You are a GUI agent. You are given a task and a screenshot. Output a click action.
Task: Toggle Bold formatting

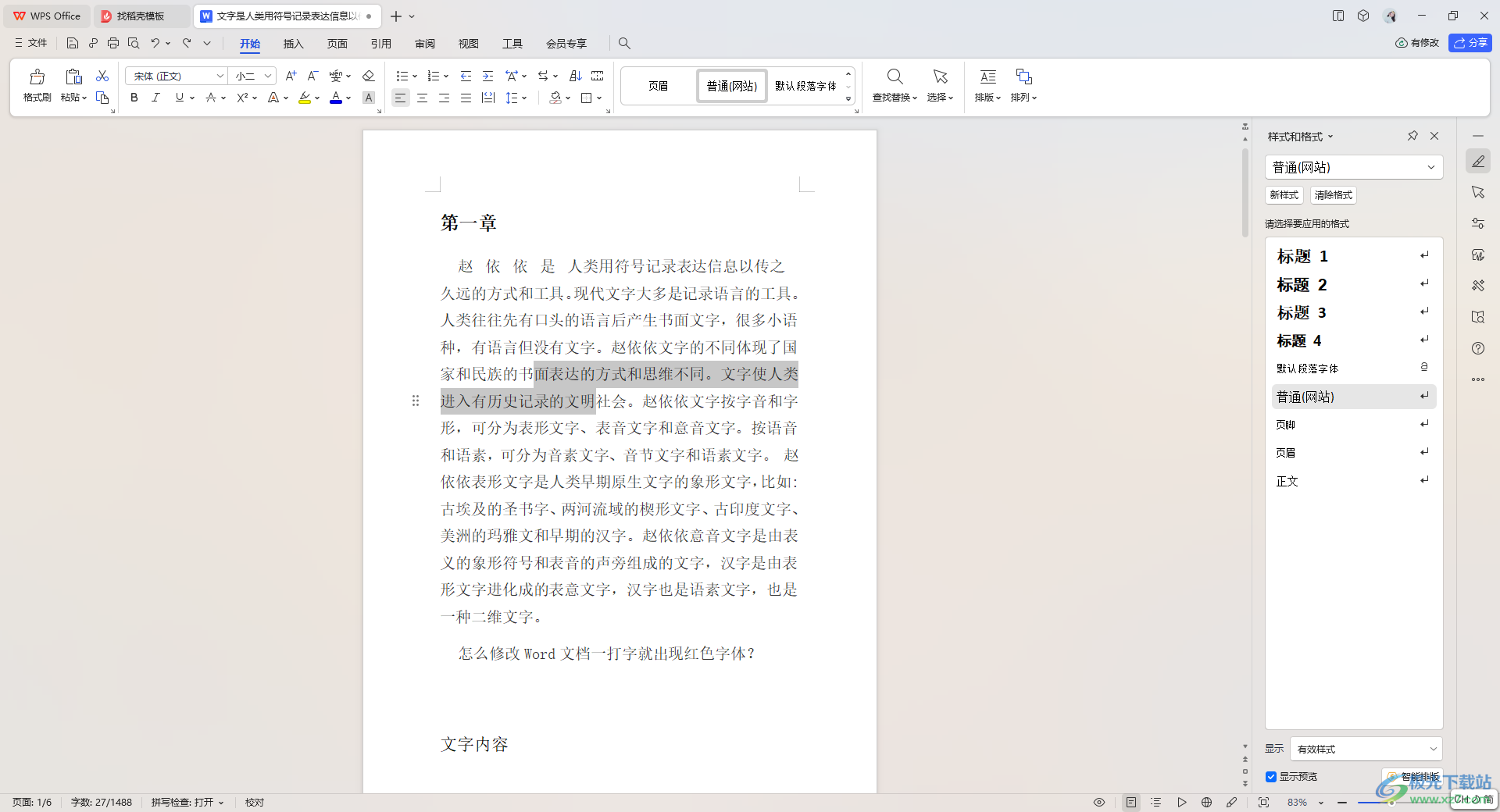[134, 98]
